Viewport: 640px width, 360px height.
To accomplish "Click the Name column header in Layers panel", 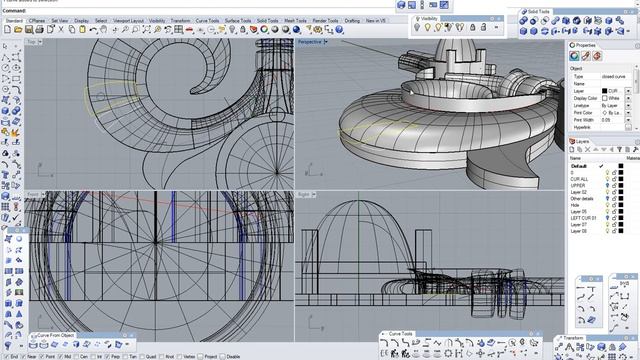I will (575, 158).
